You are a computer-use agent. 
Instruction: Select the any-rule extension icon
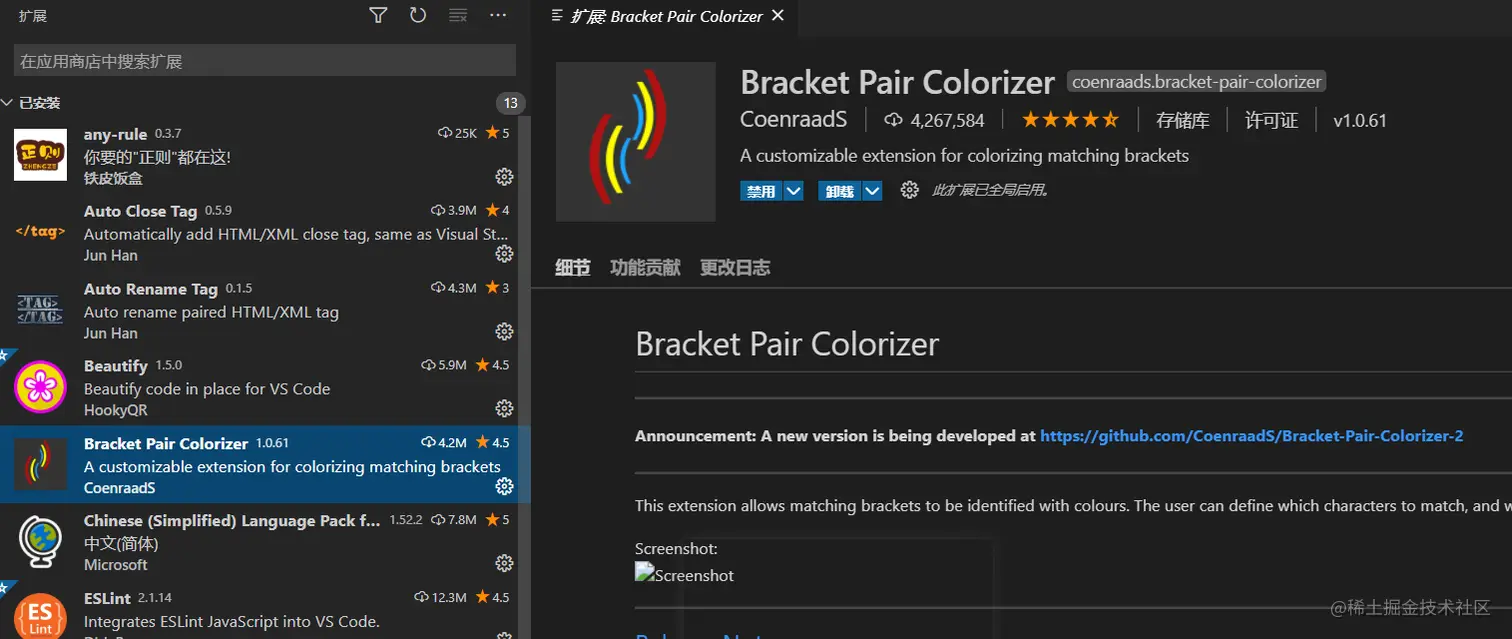41,155
